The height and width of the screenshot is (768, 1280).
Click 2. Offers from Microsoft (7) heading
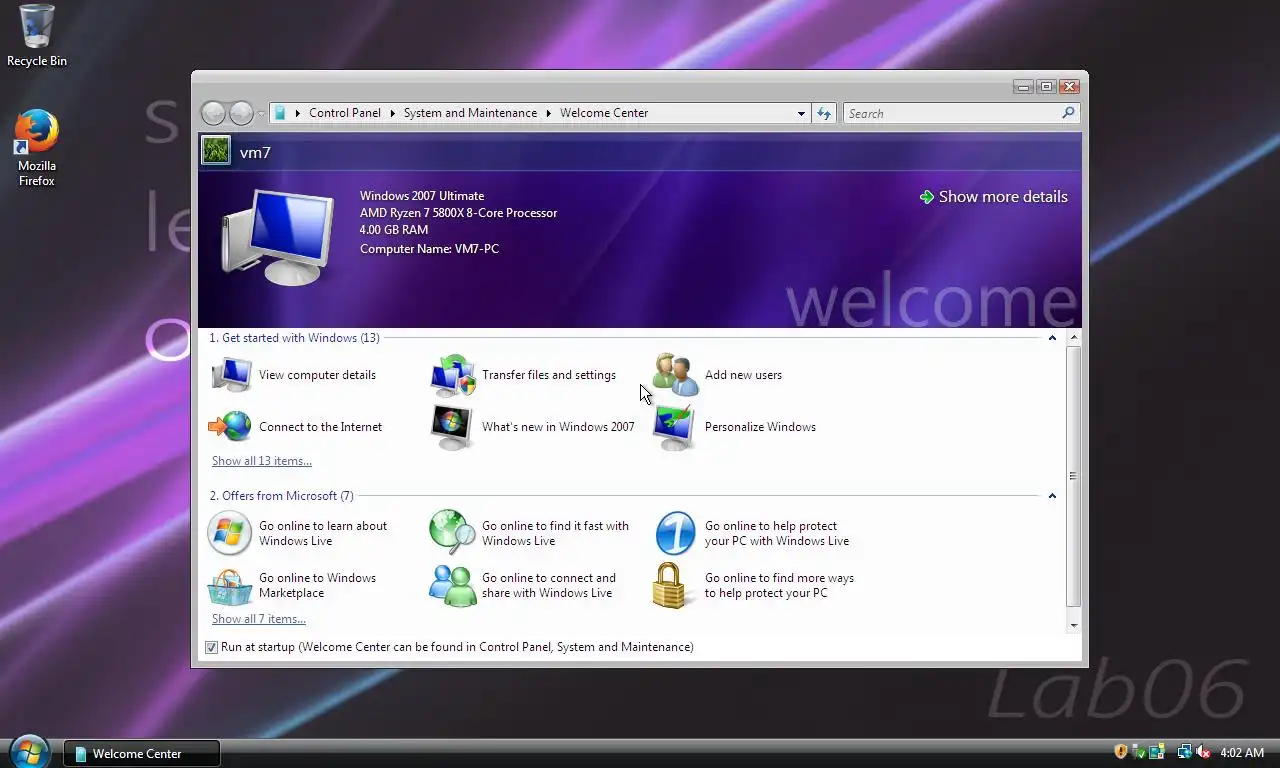point(281,496)
